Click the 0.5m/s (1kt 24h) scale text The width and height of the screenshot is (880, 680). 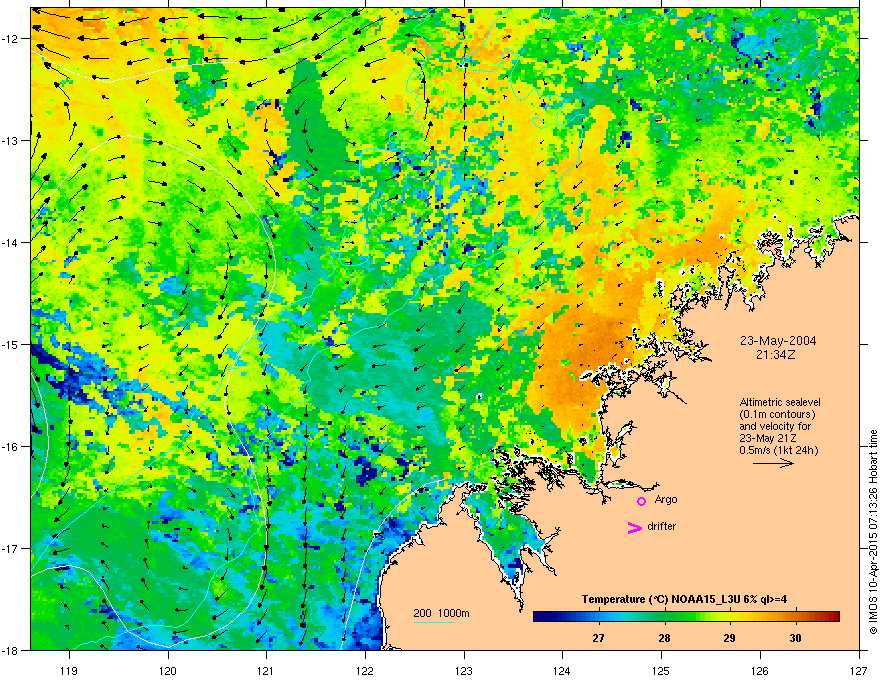(x=778, y=450)
